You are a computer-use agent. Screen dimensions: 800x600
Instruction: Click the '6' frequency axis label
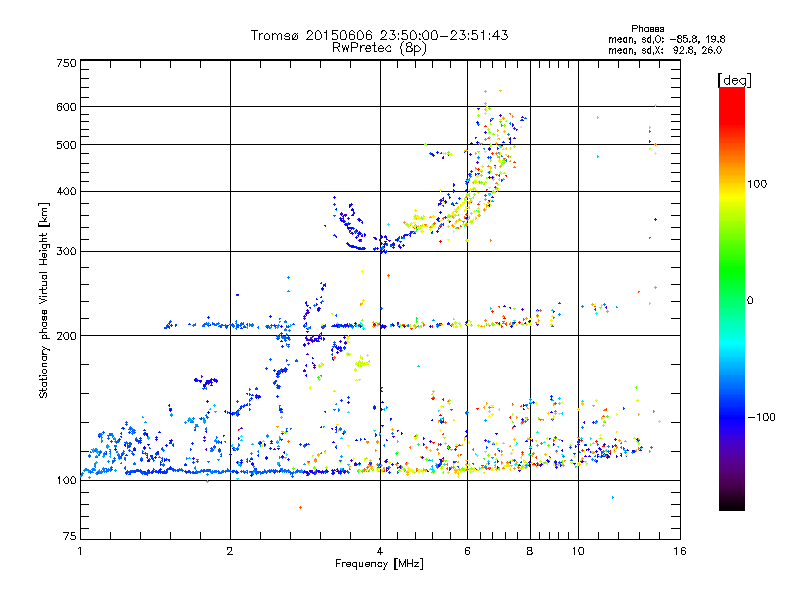pos(467,551)
